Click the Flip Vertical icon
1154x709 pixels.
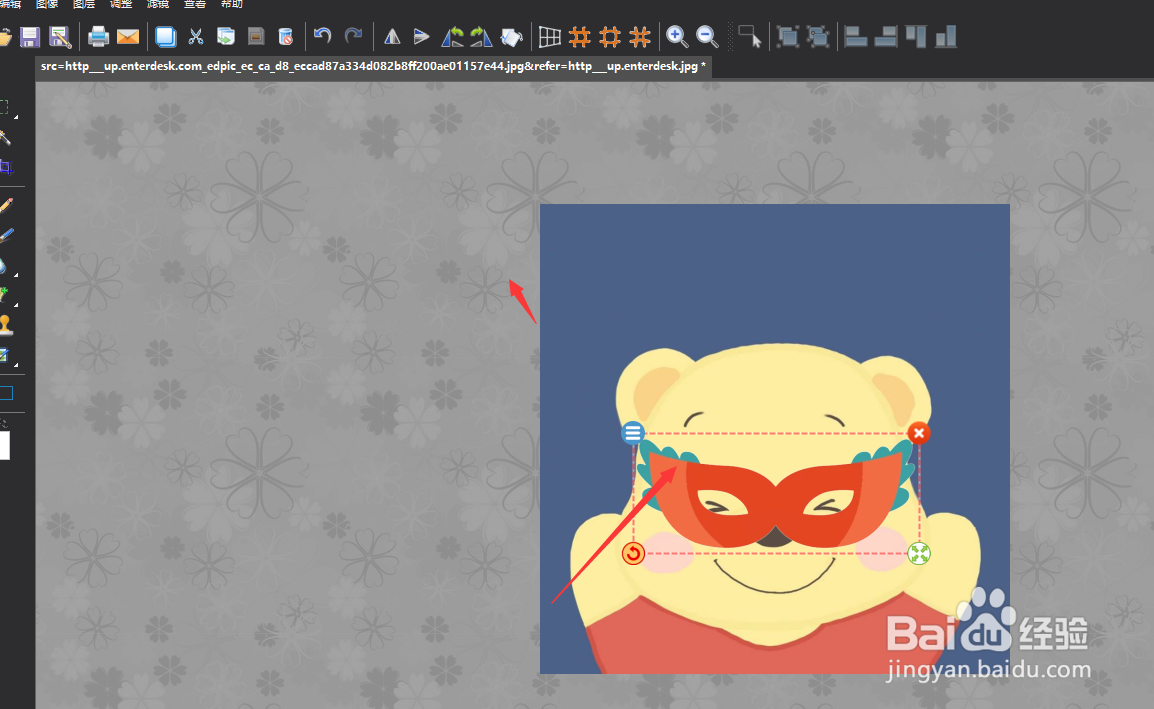[421, 36]
